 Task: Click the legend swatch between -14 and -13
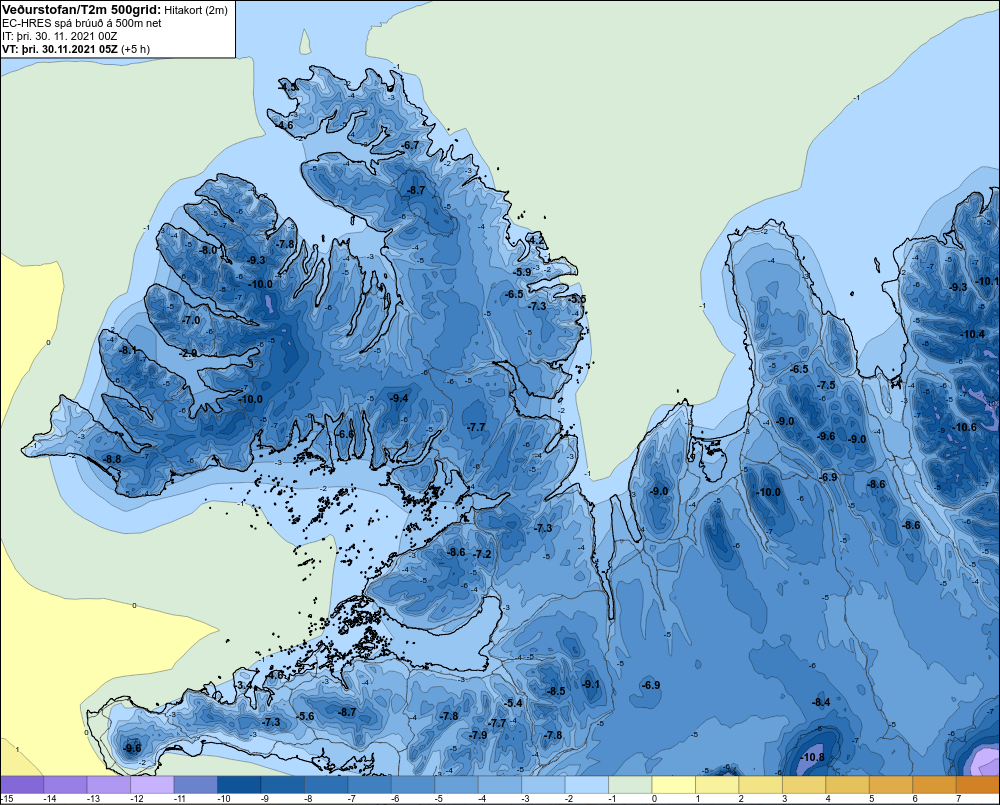click(66, 785)
